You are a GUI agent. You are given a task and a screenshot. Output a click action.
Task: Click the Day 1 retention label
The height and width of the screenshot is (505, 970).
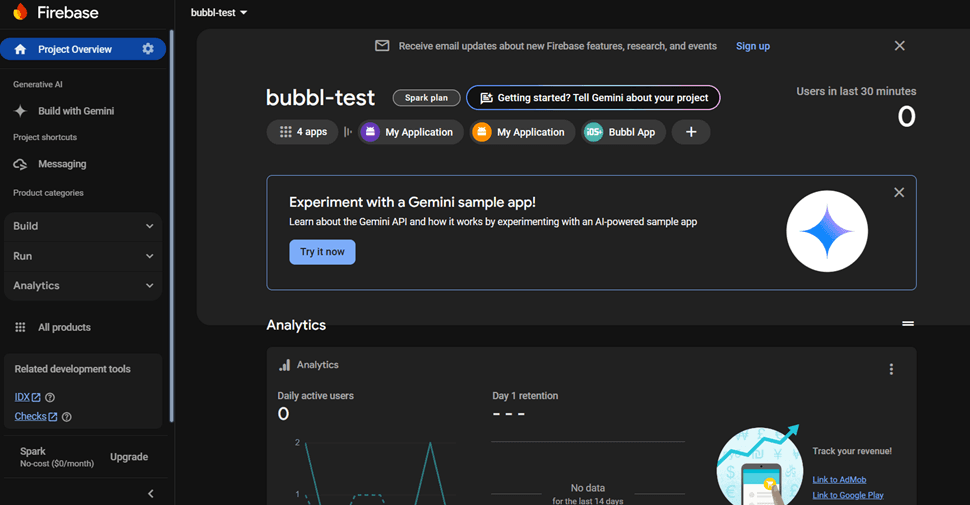525,395
